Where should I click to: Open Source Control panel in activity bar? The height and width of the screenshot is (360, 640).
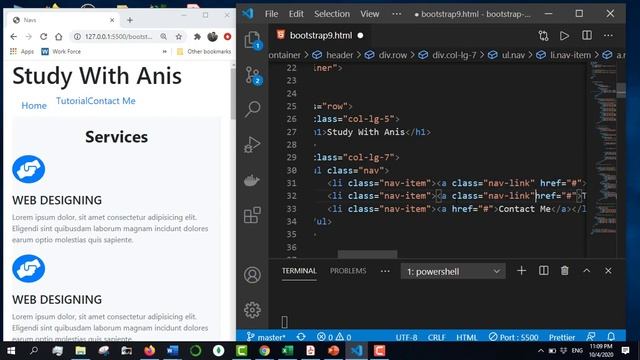pos(252,76)
